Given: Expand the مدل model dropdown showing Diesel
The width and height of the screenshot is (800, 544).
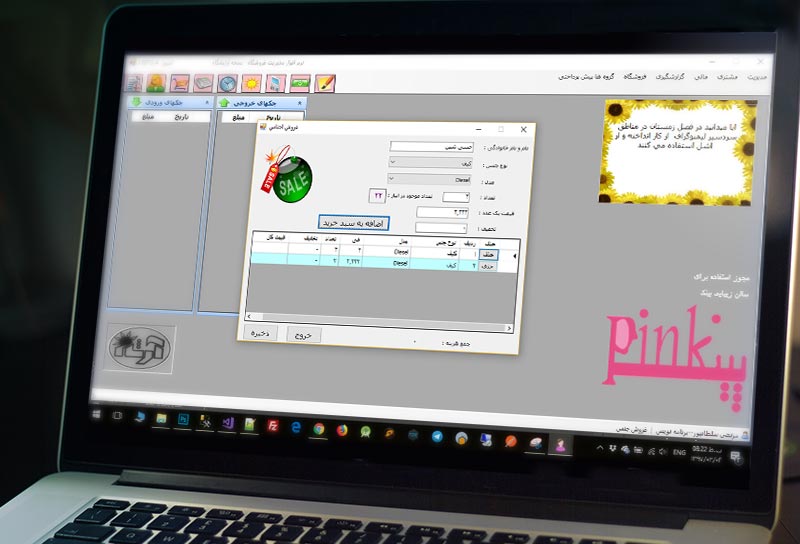Looking at the screenshot, I should tap(428, 179).
